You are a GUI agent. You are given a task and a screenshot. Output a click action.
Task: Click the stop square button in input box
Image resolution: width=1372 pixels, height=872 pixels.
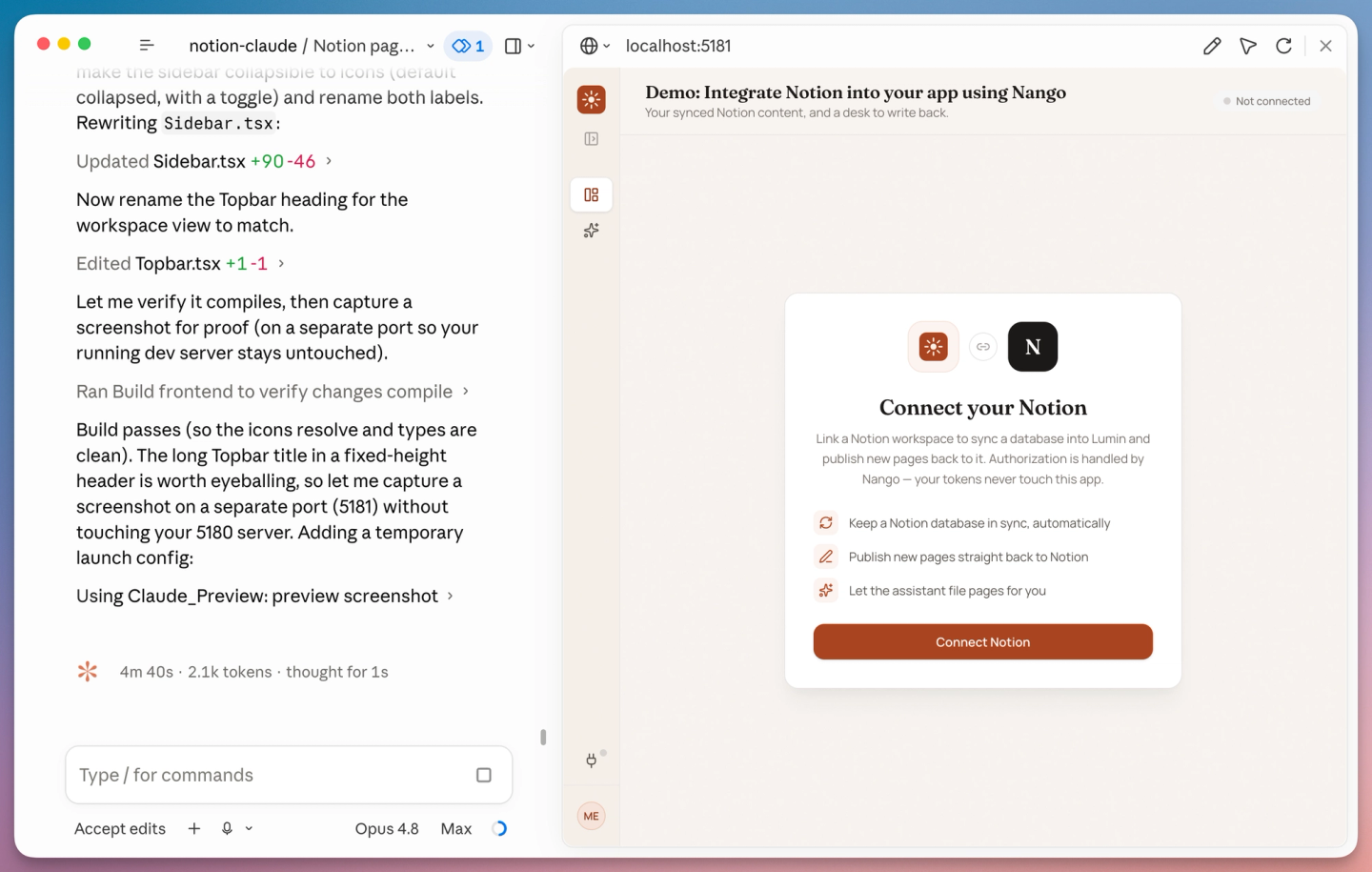tap(484, 775)
